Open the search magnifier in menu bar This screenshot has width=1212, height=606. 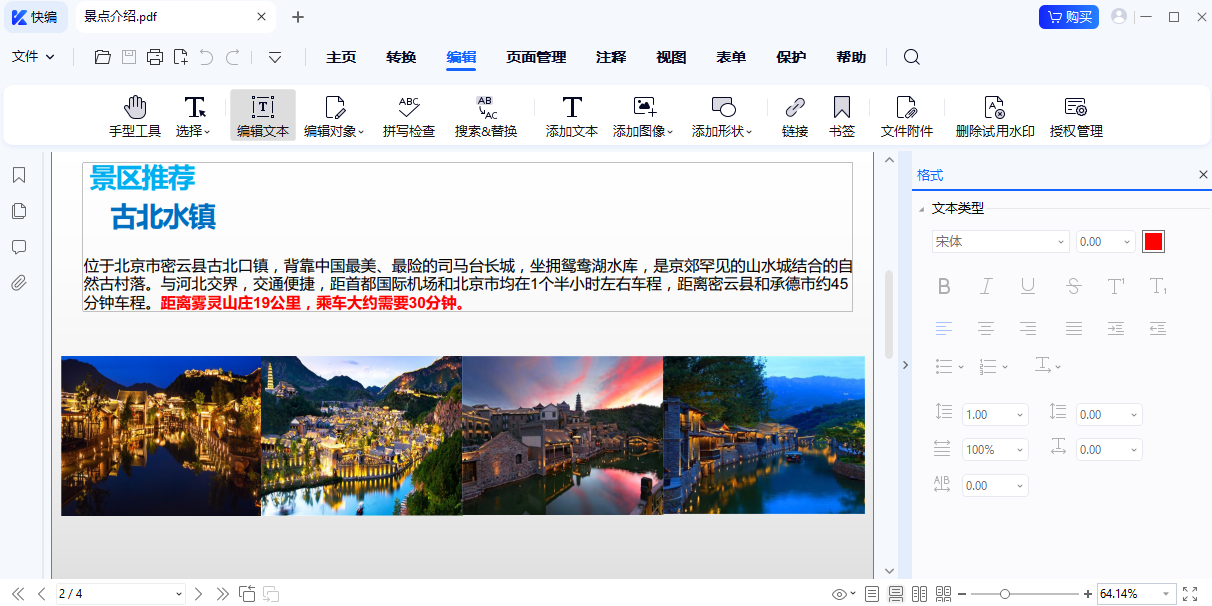tap(912, 57)
